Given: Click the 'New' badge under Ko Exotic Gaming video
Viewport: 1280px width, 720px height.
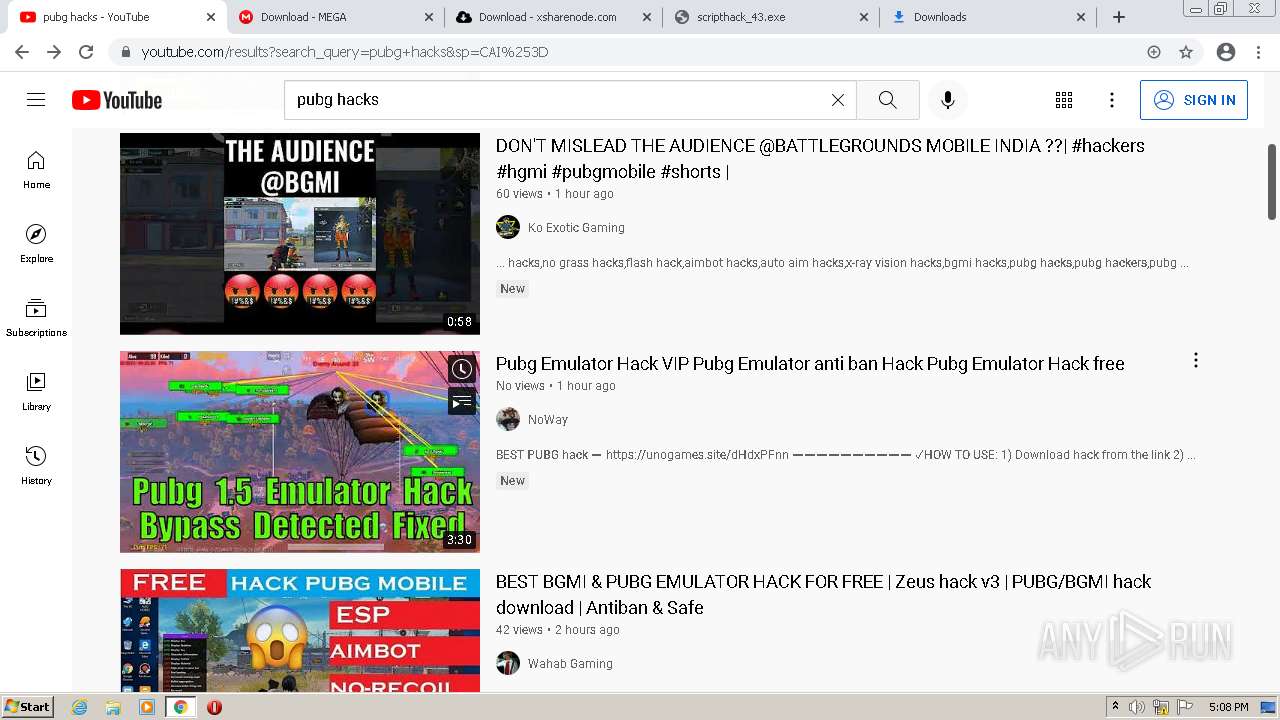Looking at the screenshot, I should point(512,288).
